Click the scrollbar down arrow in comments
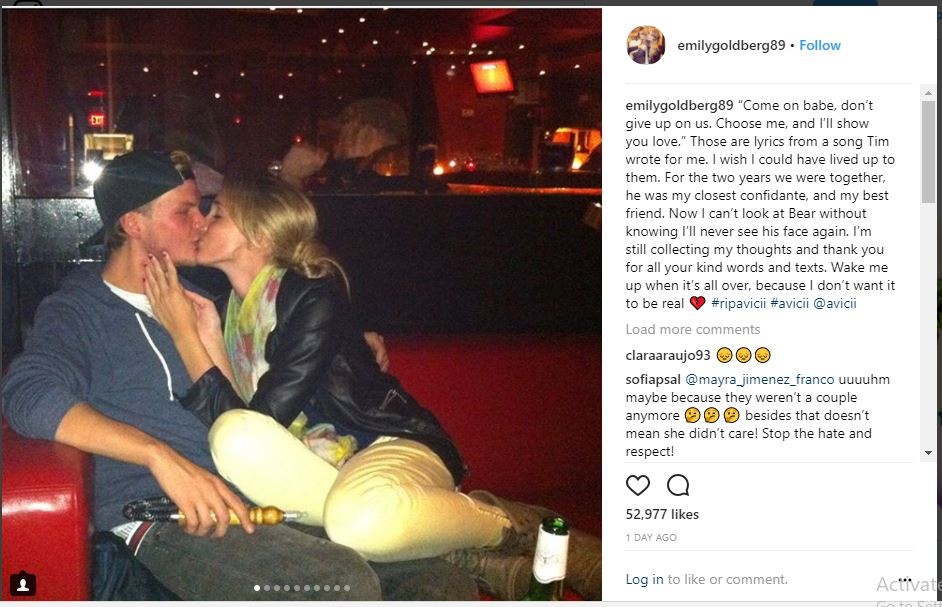Screen dimensions: 942x607 [928, 453]
